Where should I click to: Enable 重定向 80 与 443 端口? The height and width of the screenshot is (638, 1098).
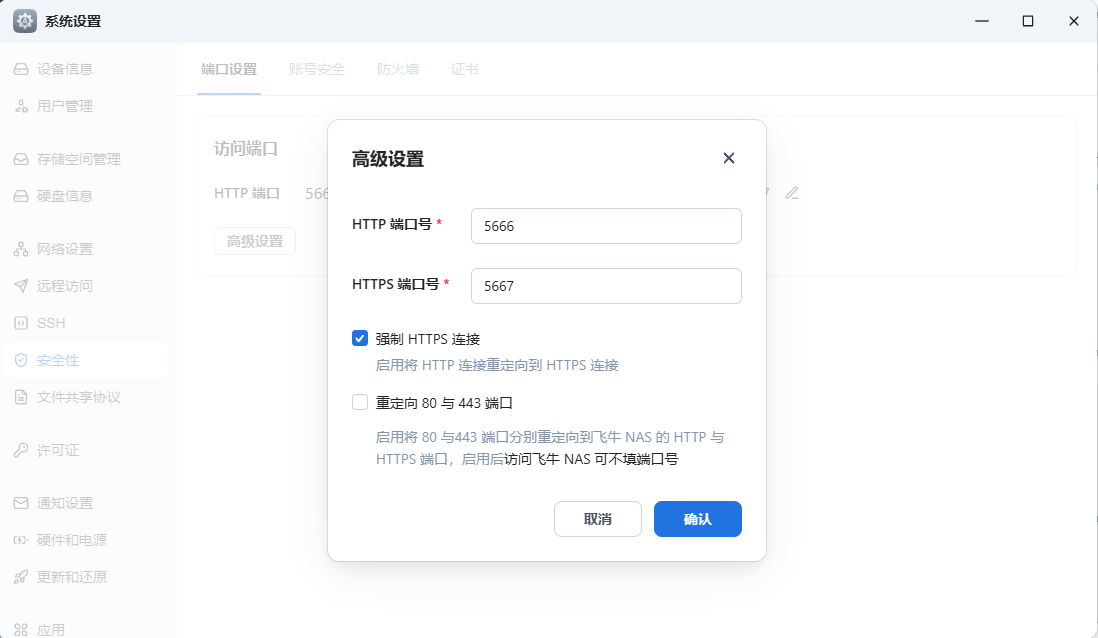360,401
